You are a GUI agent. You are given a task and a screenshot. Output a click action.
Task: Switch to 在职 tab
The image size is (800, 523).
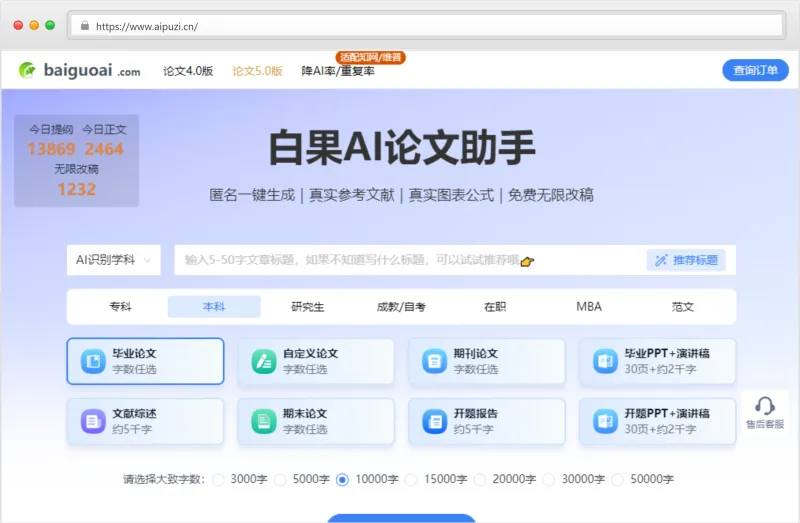click(x=495, y=307)
